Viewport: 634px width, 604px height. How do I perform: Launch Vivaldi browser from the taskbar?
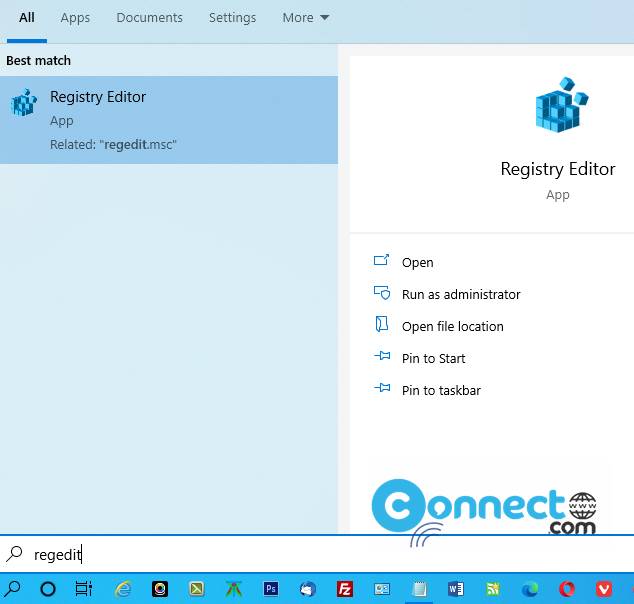pyautogui.click(x=604, y=589)
